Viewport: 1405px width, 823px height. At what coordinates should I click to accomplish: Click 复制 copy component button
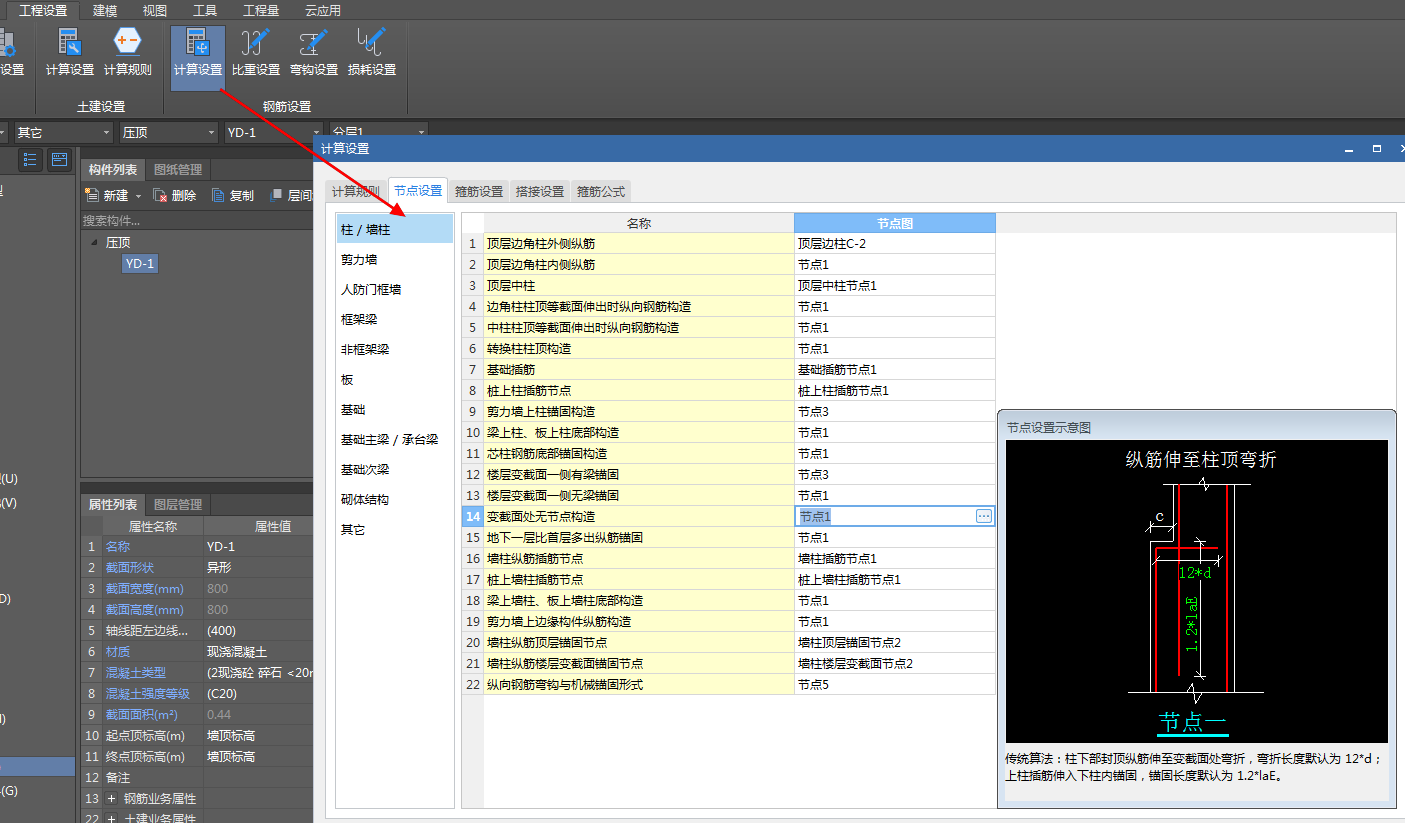tap(233, 196)
